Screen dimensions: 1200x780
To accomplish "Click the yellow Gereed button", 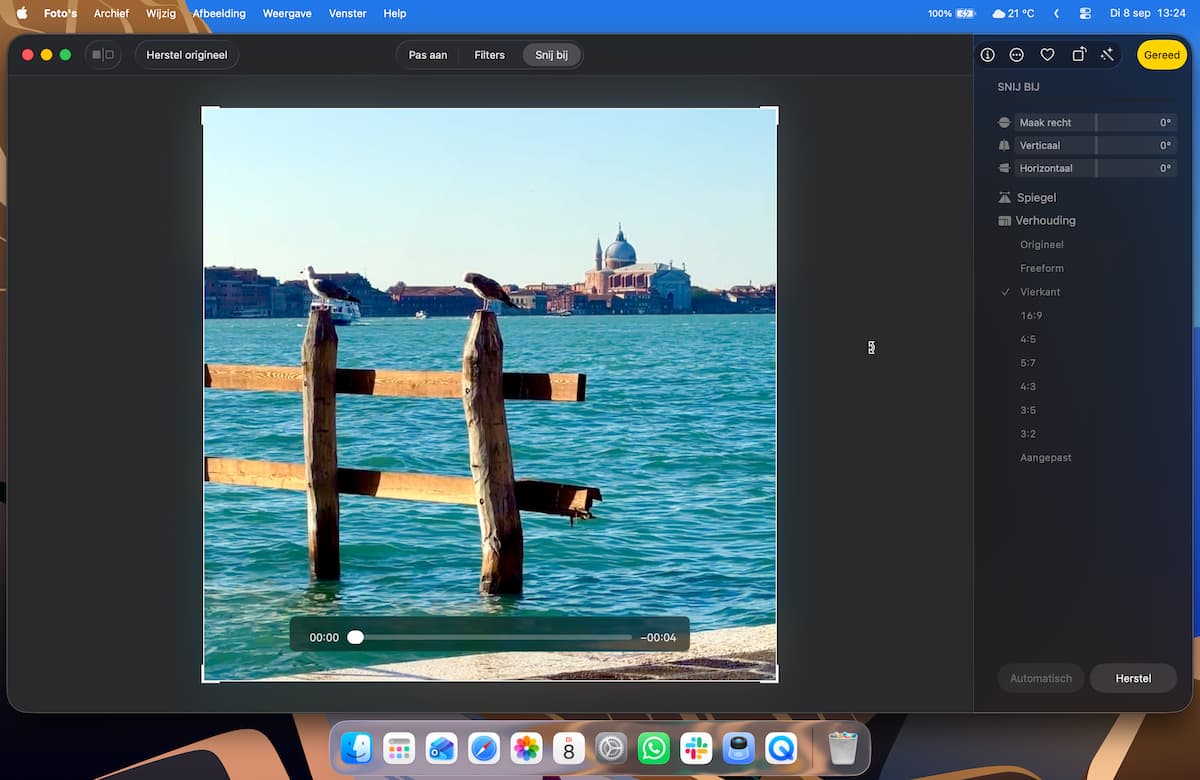I will pos(1162,55).
